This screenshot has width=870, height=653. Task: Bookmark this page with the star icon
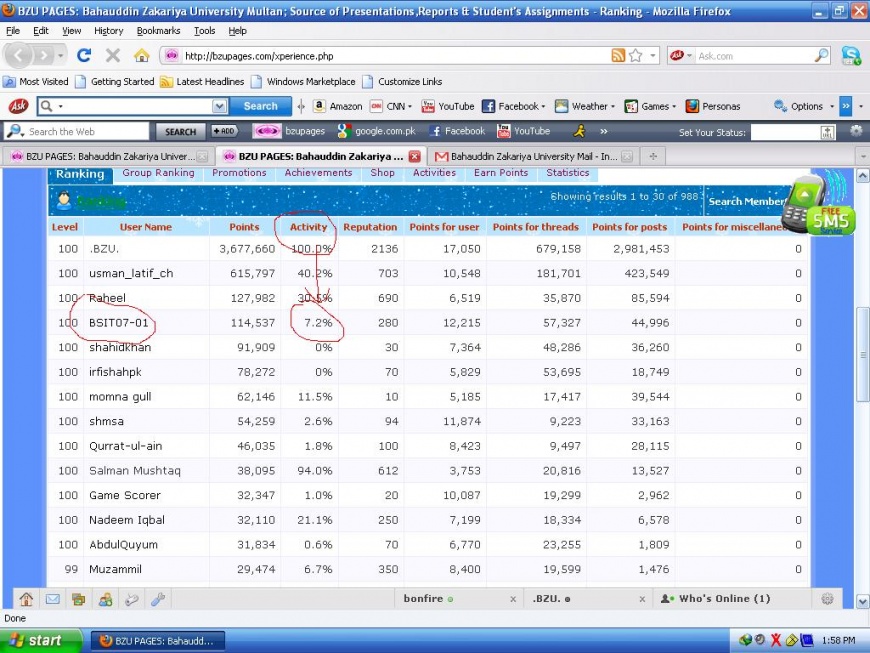pos(636,56)
